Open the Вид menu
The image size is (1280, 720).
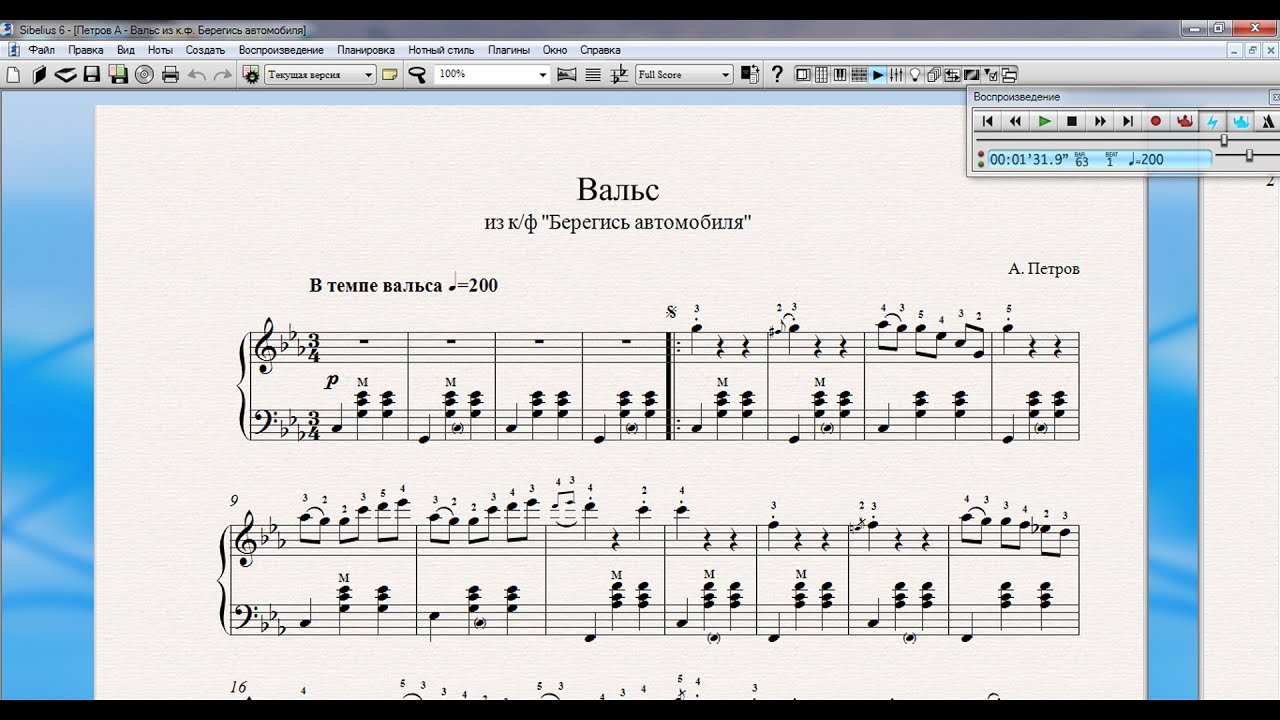tap(126, 50)
